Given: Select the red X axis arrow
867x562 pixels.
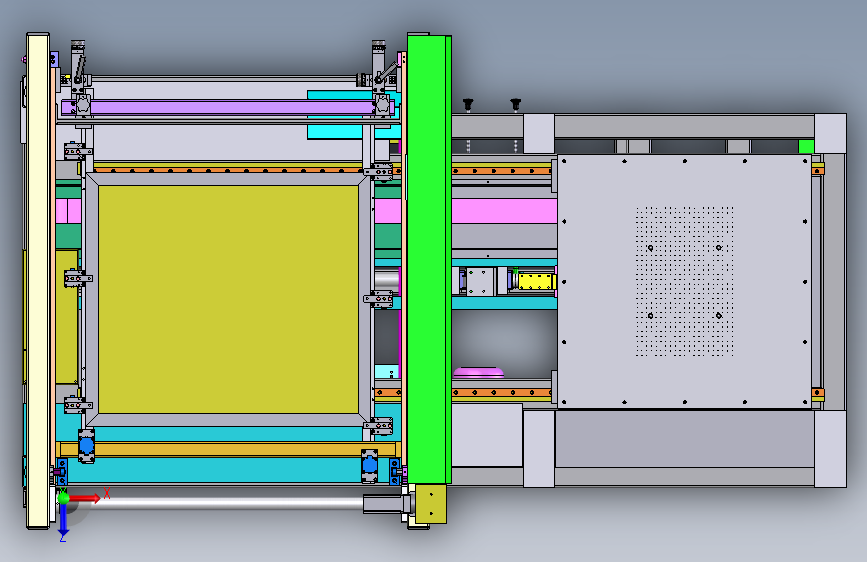Looking at the screenshot, I should (x=85, y=498).
